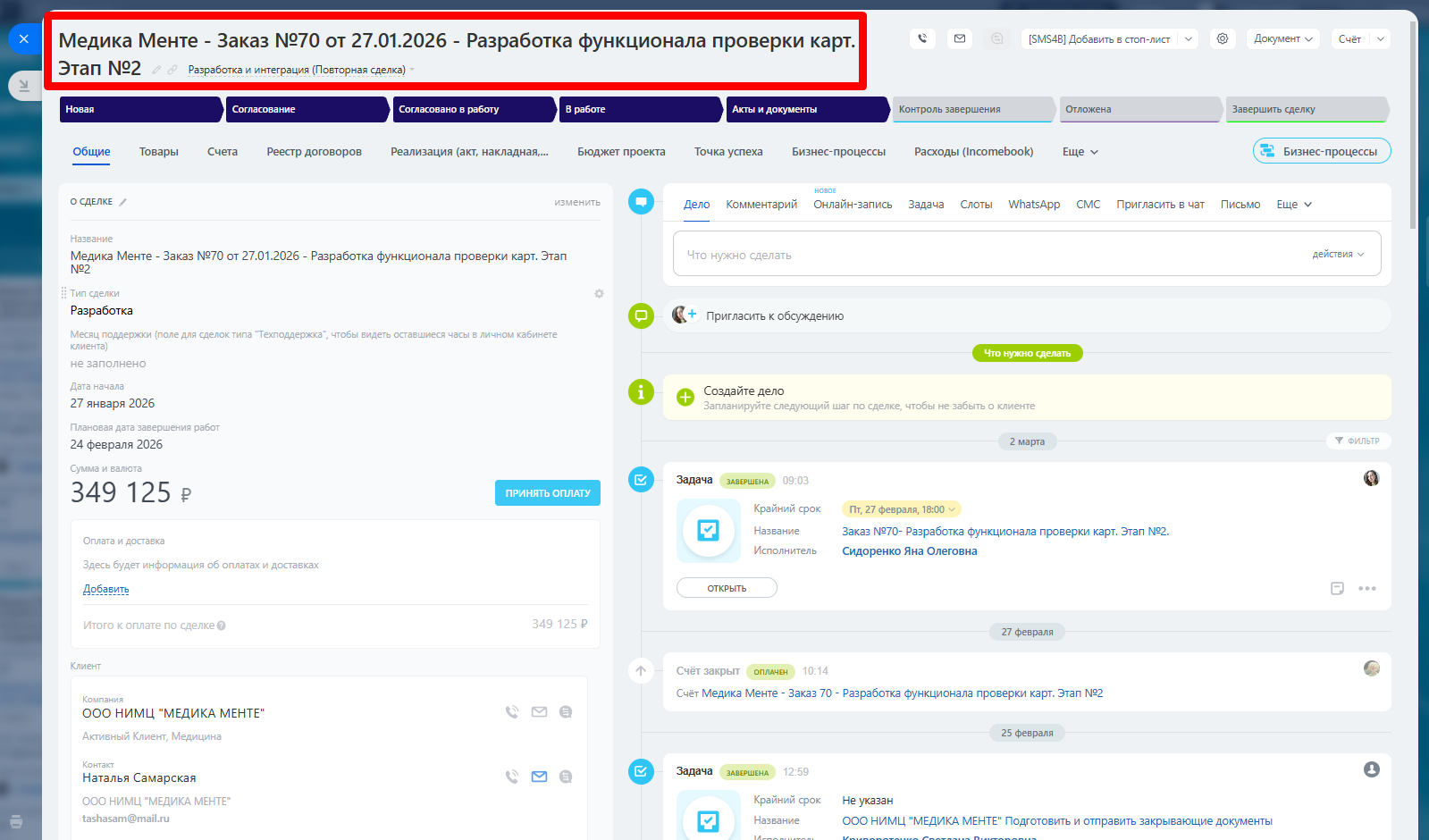Click the envelope email icon in the top toolbar
The width and height of the screenshot is (1429, 840).
959,38
